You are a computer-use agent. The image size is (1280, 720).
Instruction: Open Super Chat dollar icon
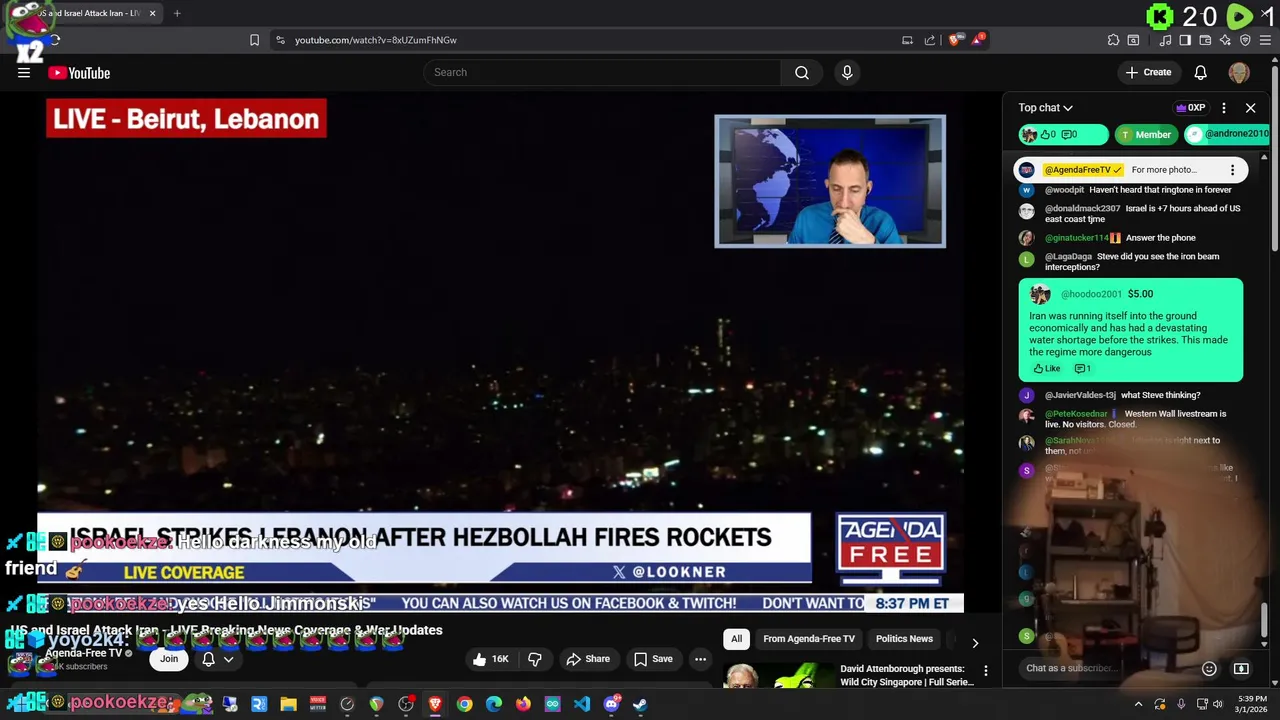coord(1241,668)
